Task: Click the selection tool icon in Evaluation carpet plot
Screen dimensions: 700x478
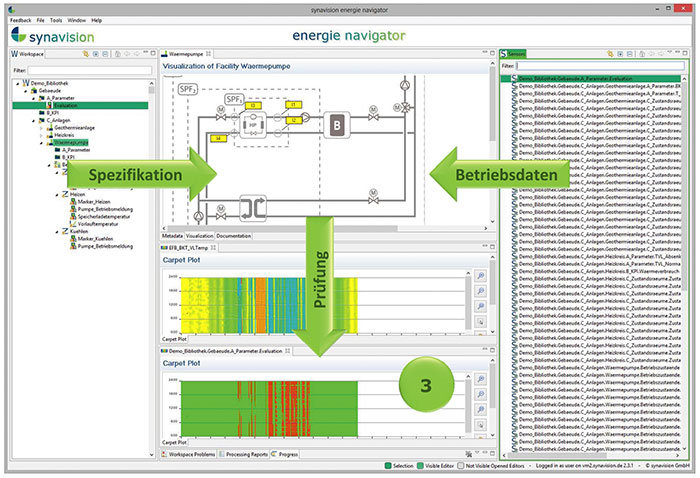Action: click(481, 425)
